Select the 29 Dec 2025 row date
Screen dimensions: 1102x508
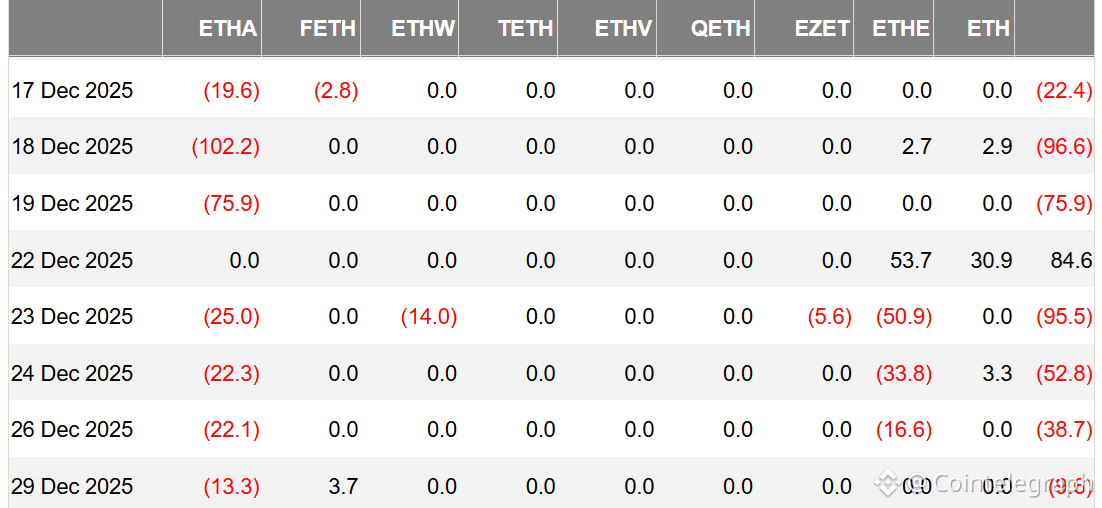72,487
